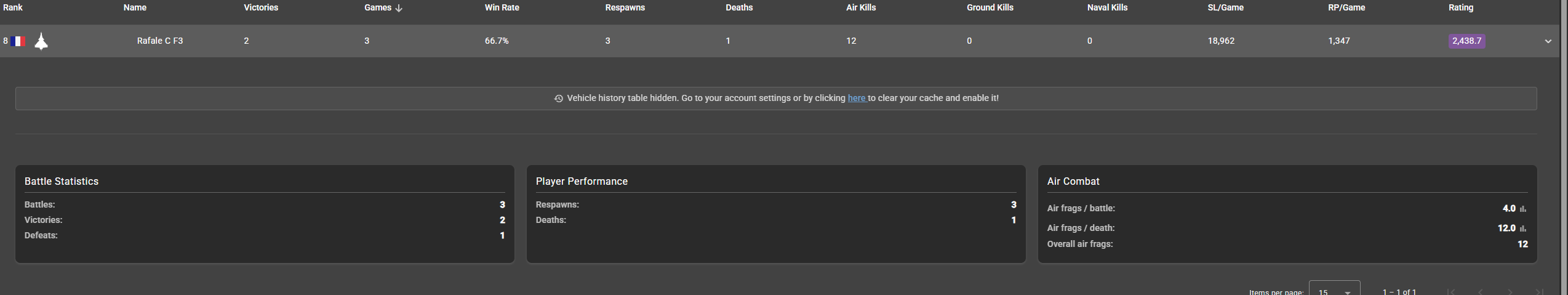Sort the table by Air Kills
1568x295 pixels.
[x=860, y=7]
